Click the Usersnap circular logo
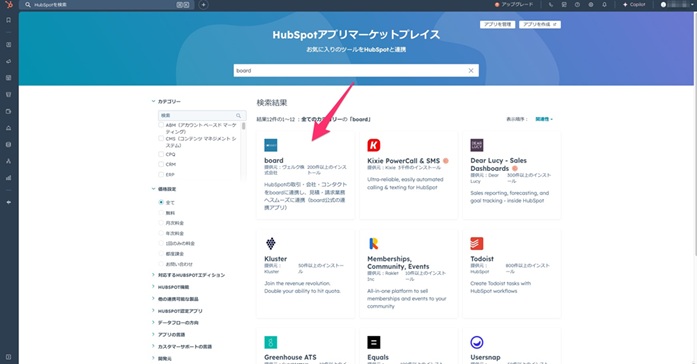The width and height of the screenshot is (697, 364). [477, 342]
